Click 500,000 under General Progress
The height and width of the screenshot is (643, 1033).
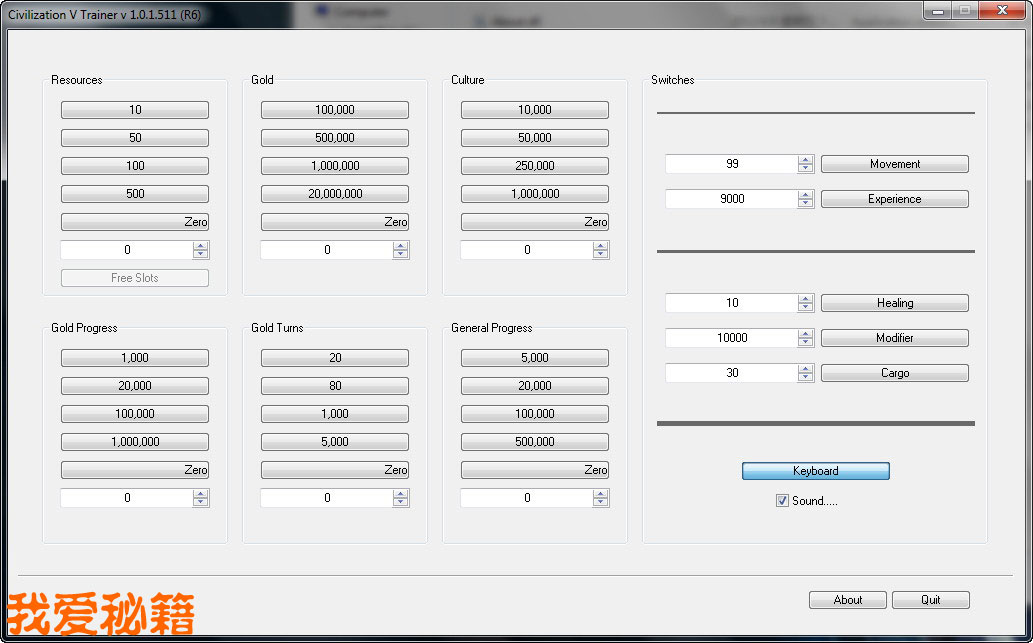coord(534,442)
